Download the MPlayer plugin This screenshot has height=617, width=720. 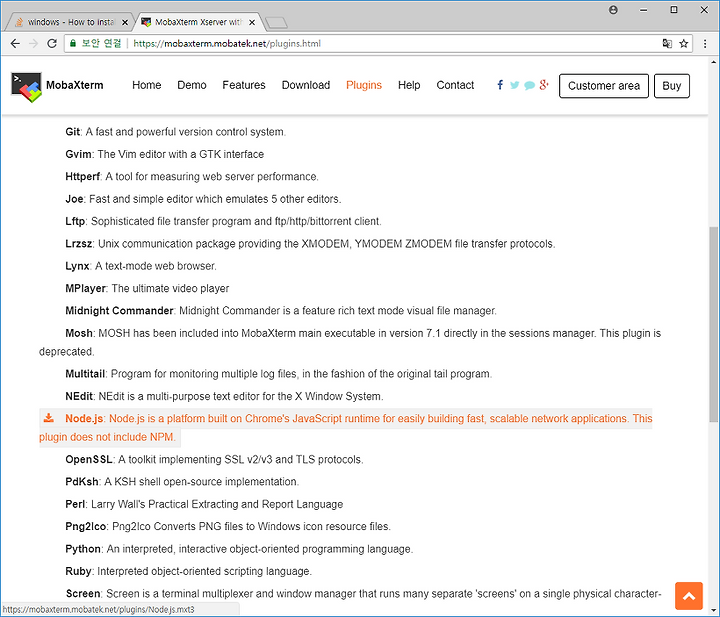pos(147,288)
